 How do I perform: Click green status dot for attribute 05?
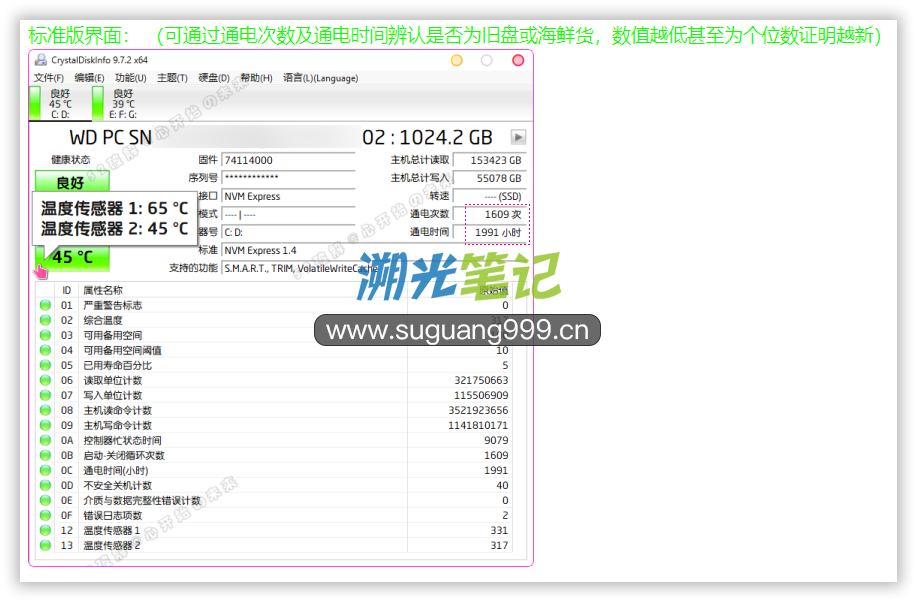45,365
